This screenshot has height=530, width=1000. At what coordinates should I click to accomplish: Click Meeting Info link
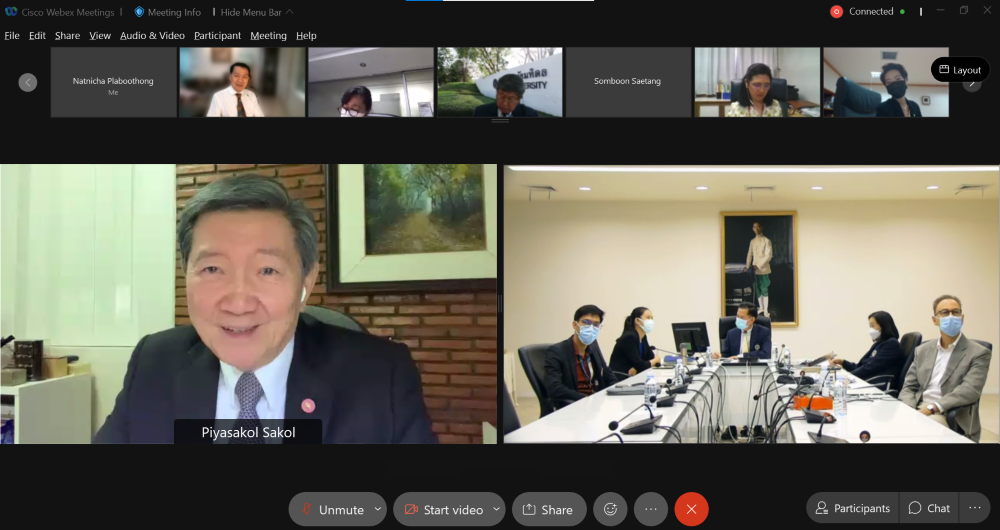[x=167, y=12]
